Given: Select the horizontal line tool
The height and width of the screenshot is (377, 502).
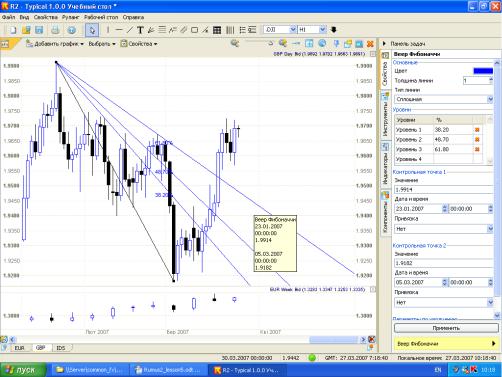Looking at the screenshot, I should coord(119,30).
